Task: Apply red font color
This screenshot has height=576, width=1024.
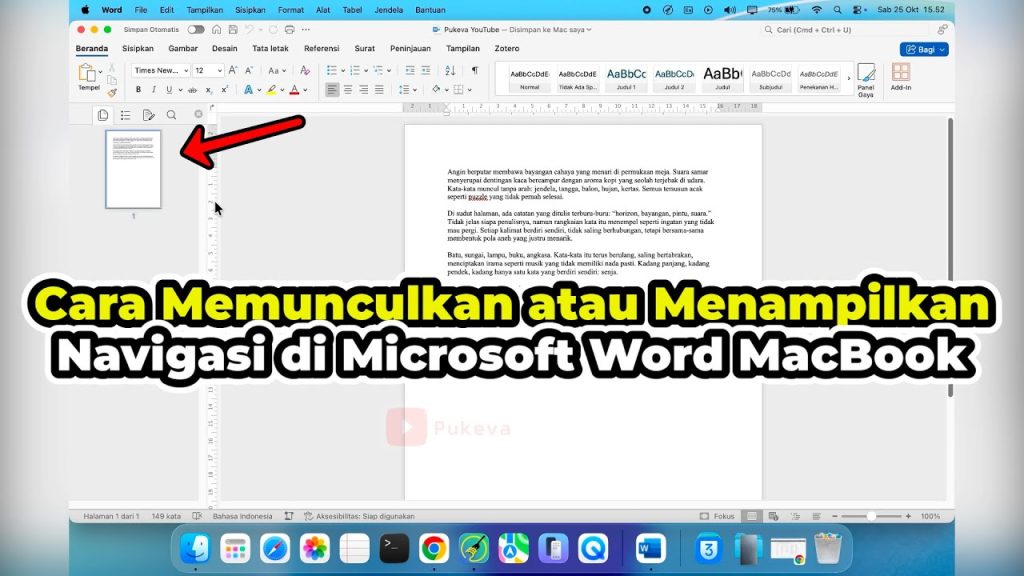Action: pyautogui.click(x=295, y=90)
